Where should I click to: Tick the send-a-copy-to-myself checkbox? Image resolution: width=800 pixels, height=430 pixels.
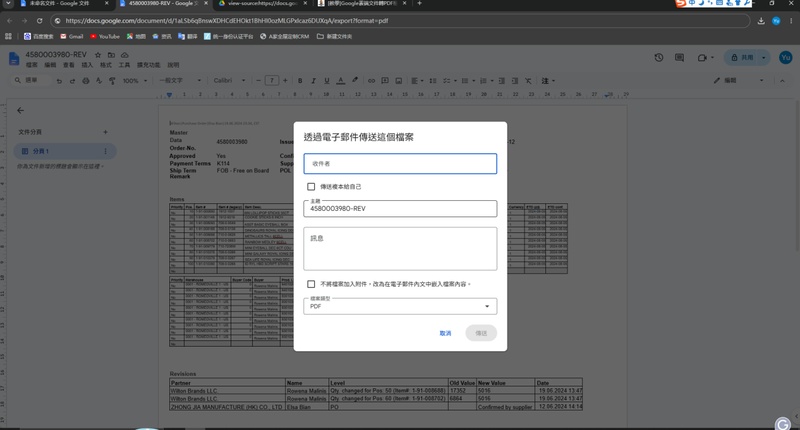point(311,187)
